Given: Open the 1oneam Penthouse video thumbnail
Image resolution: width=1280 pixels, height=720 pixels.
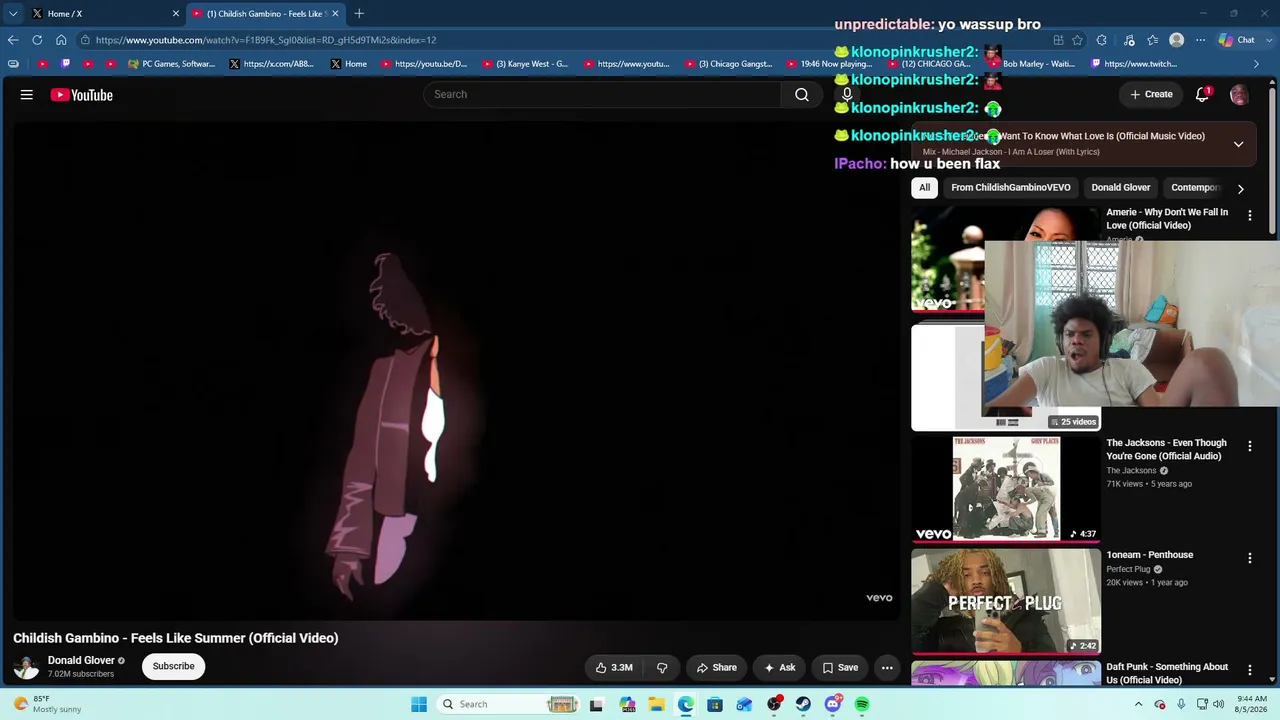Looking at the screenshot, I should (x=1006, y=601).
